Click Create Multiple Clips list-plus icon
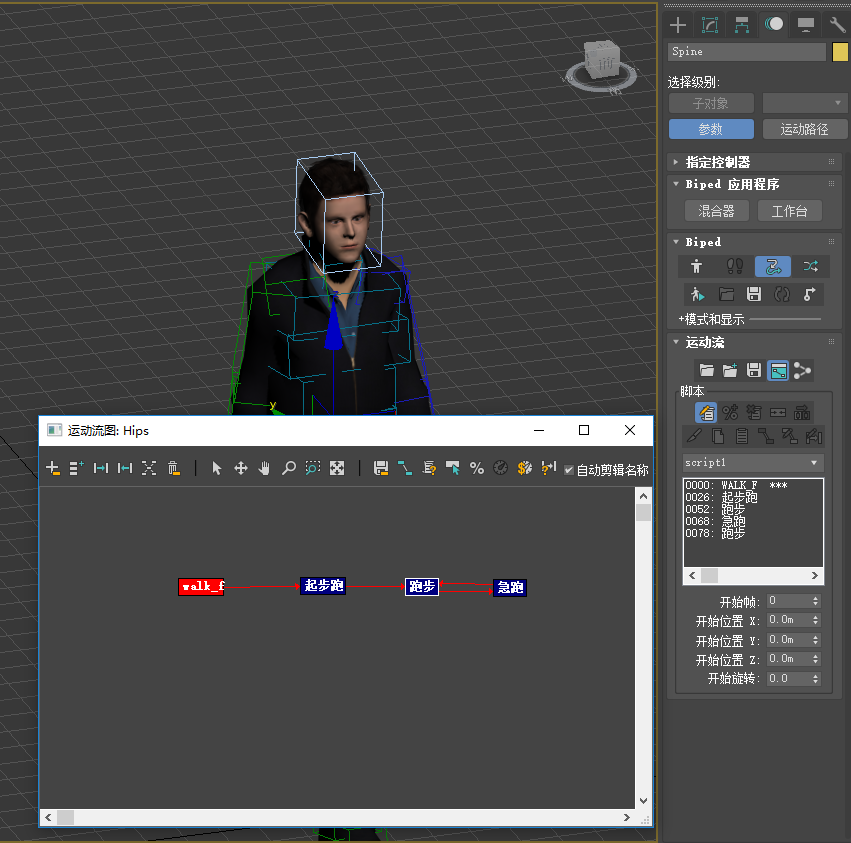The image size is (851, 843). pos(77,468)
